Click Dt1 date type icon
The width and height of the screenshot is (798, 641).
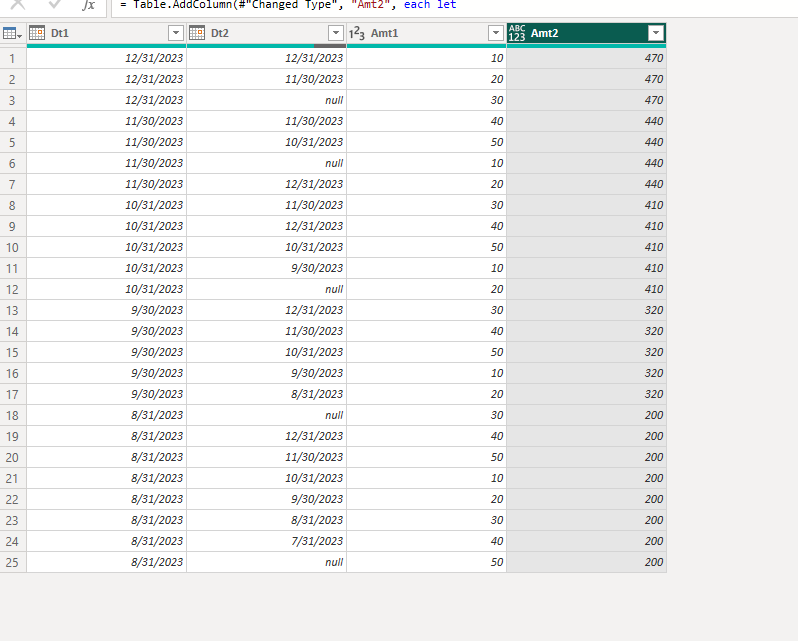coord(37,33)
